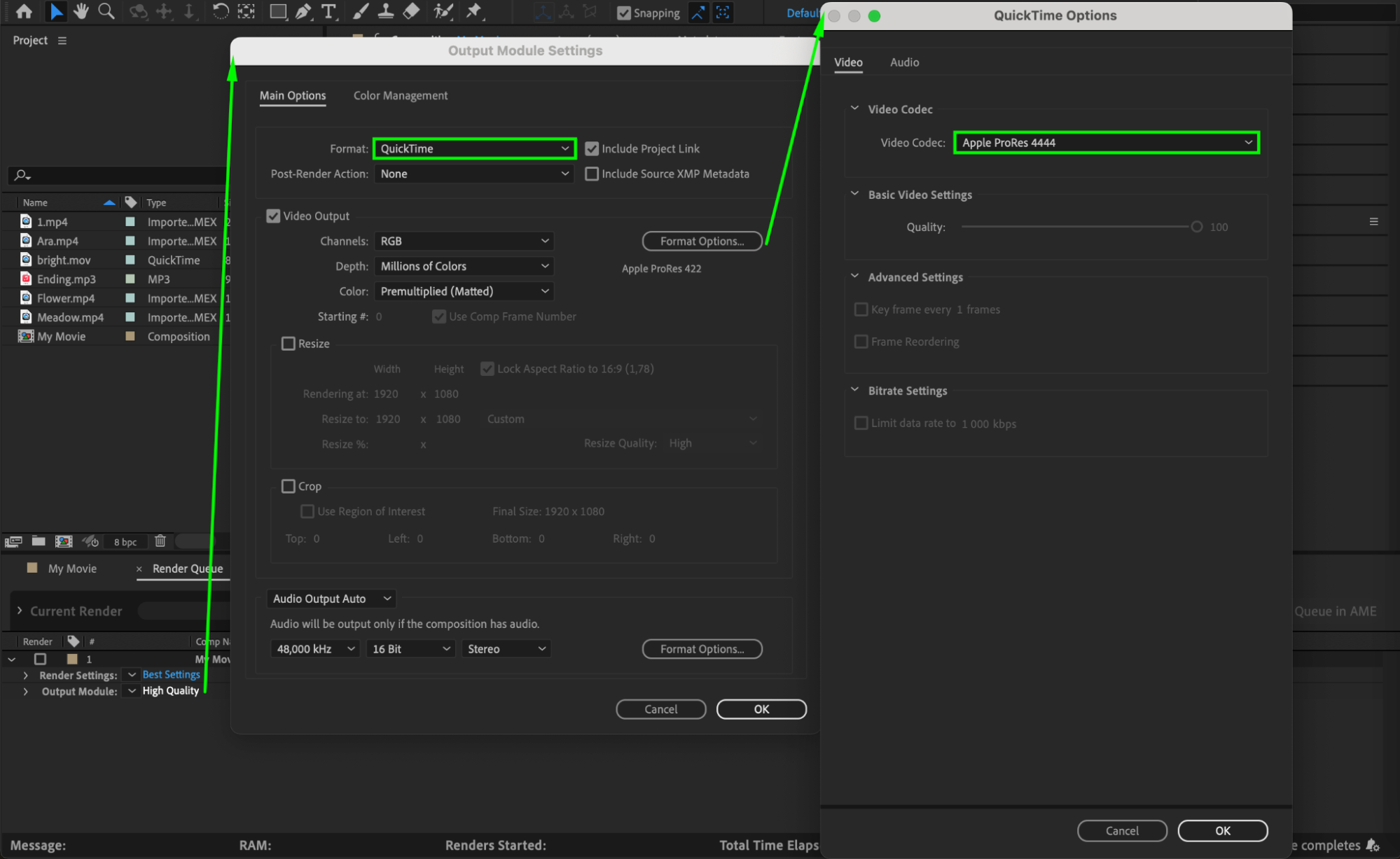Screen dimensions: 1400x859
Task: Uncheck Include Project Link
Action: (592, 148)
